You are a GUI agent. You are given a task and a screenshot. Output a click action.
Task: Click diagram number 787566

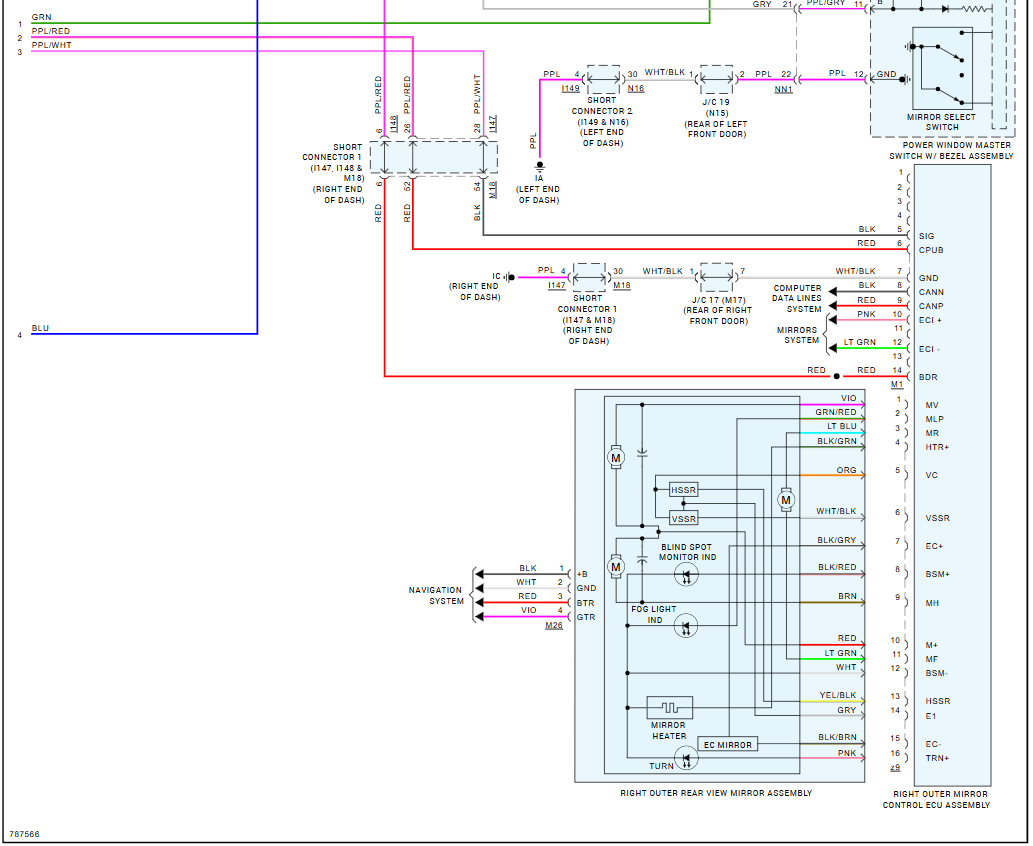(24, 833)
